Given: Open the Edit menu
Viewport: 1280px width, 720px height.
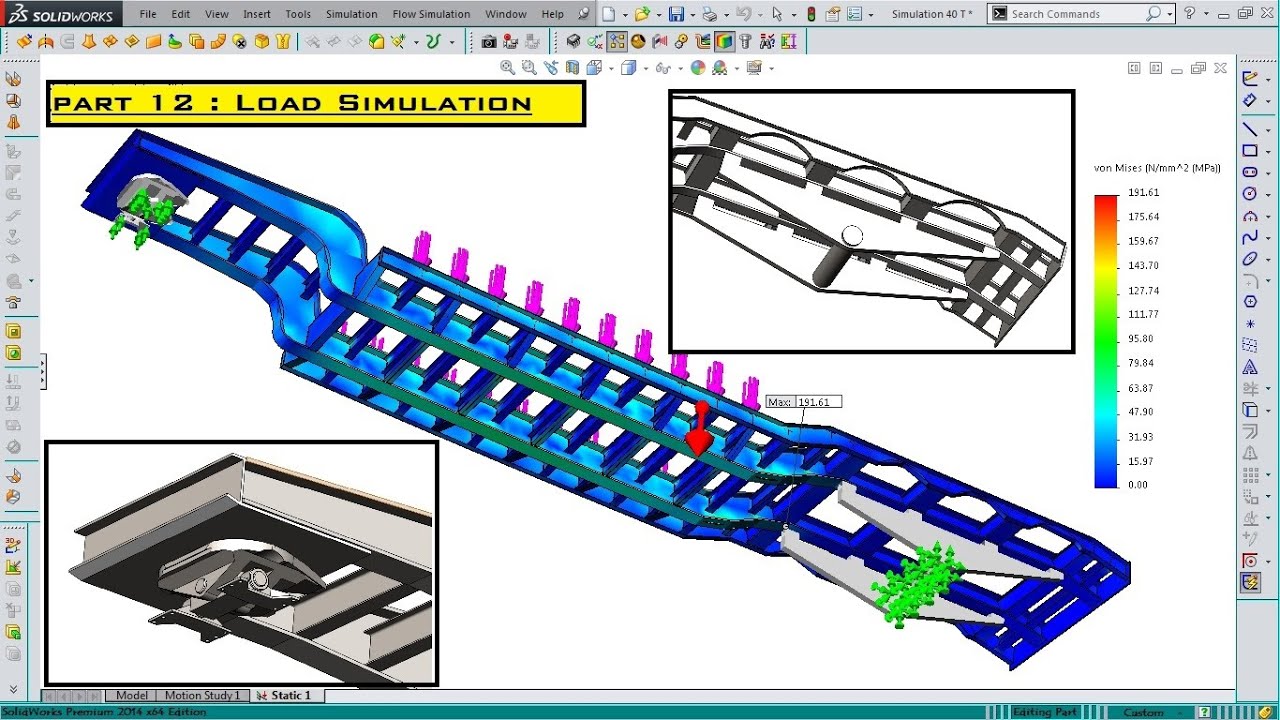Looking at the screenshot, I should [181, 14].
